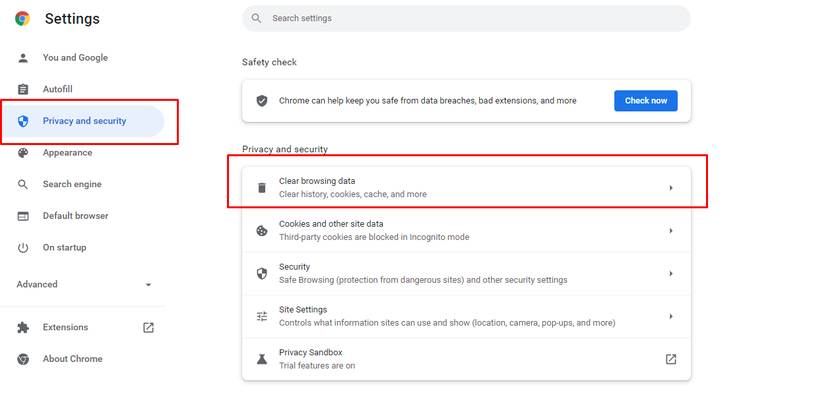Select Privacy and security in the sidebar
The width and height of the screenshot is (840, 412).
[x=82, y=121]
